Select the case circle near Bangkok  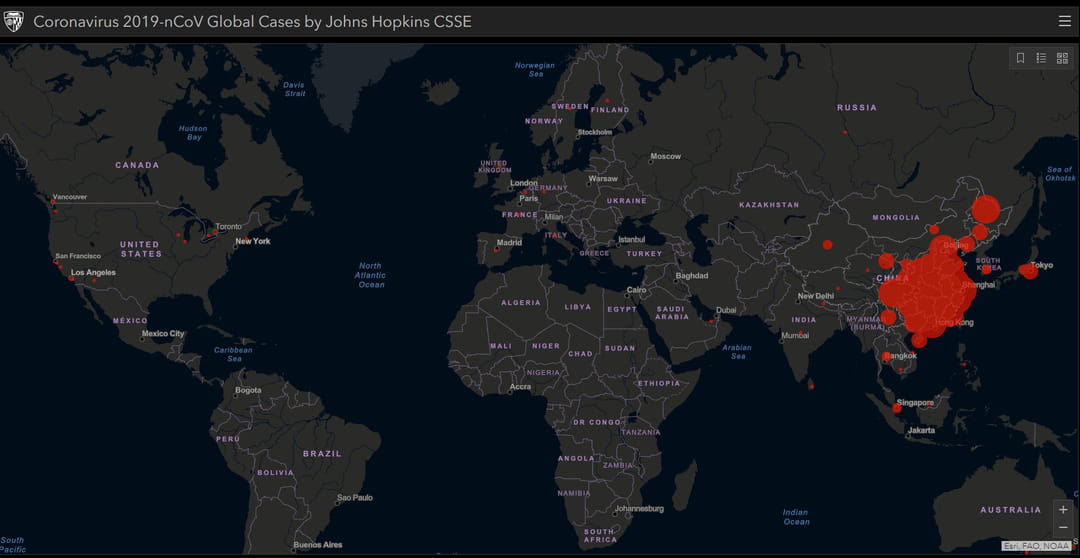click(x=886, y=357)
